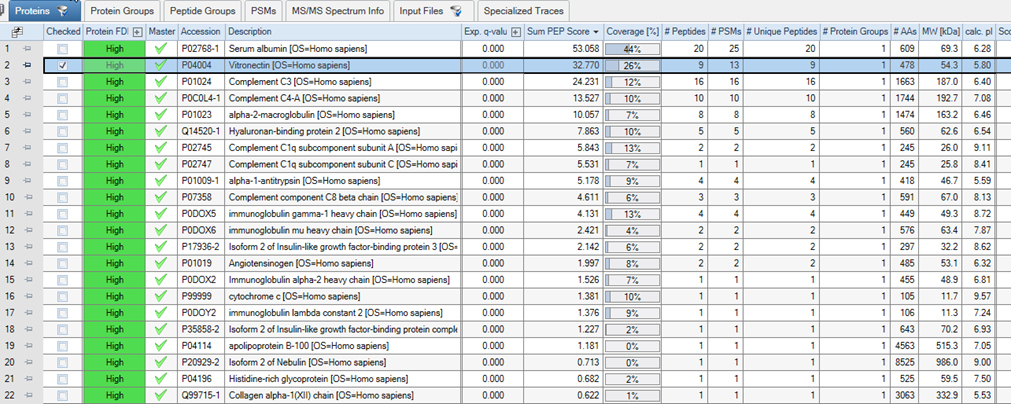This screenshot has height=404, width=1011.
Task: Click Master checkmark for Vitronectin
Action: pyautogui.click(x=161, y=65)
